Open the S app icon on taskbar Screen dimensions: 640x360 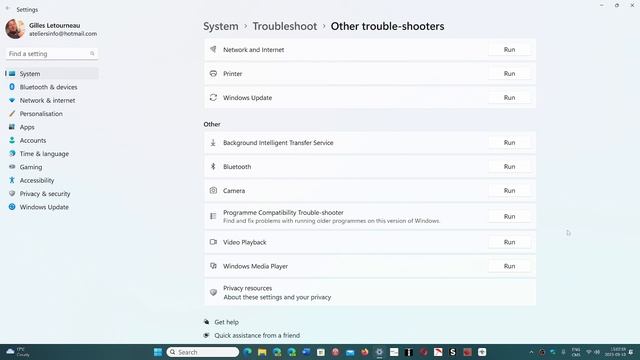452,352
